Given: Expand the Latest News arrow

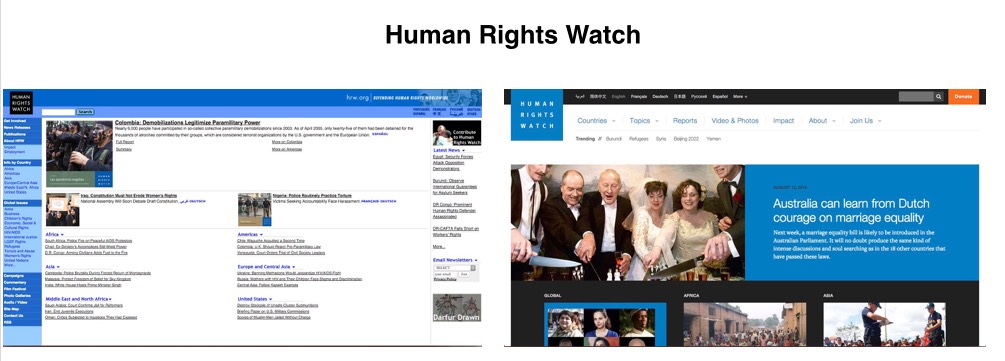Looking at the screenshot, I should click(463, 151).
